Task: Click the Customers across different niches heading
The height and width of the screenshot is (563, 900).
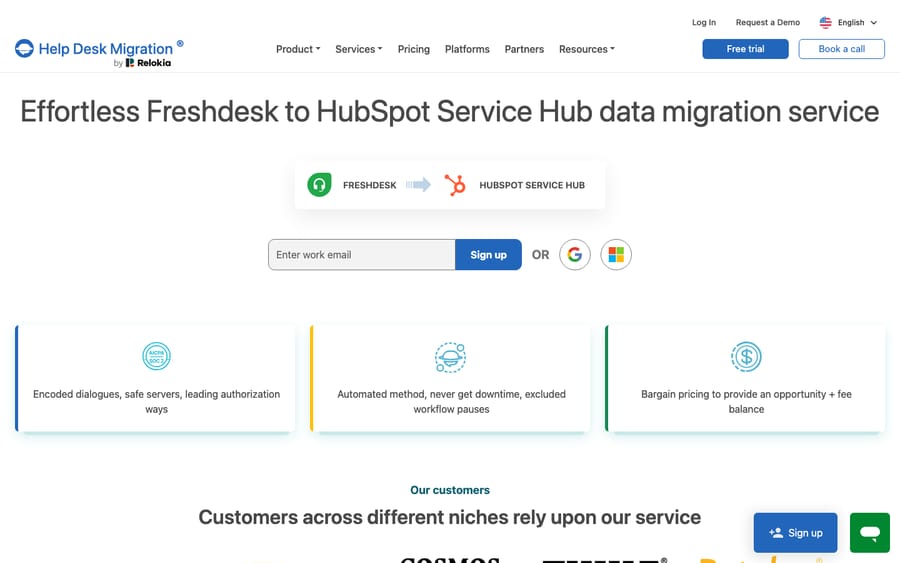Action: tap(449, 517)
